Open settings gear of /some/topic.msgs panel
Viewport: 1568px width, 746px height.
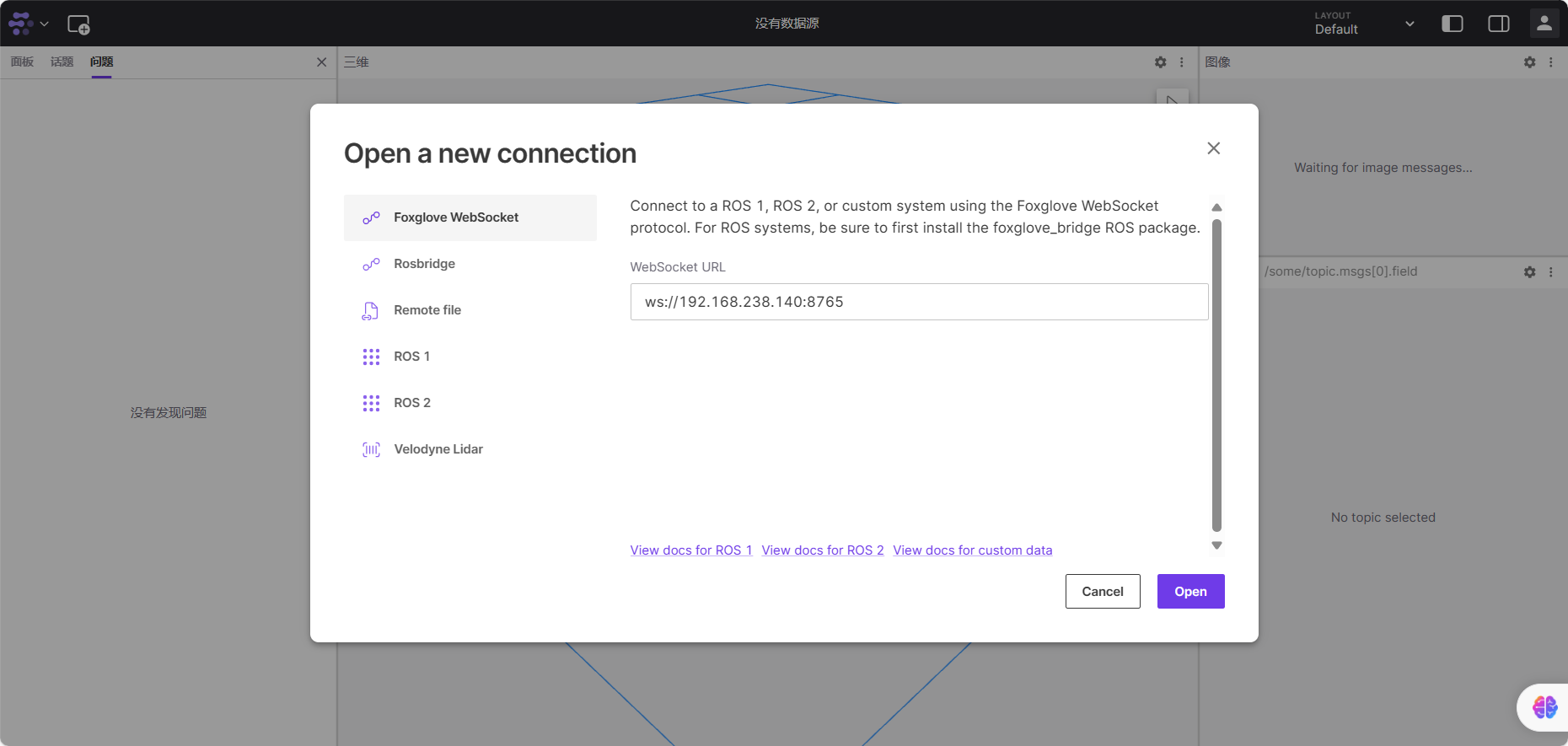[x=1530, y=272]
